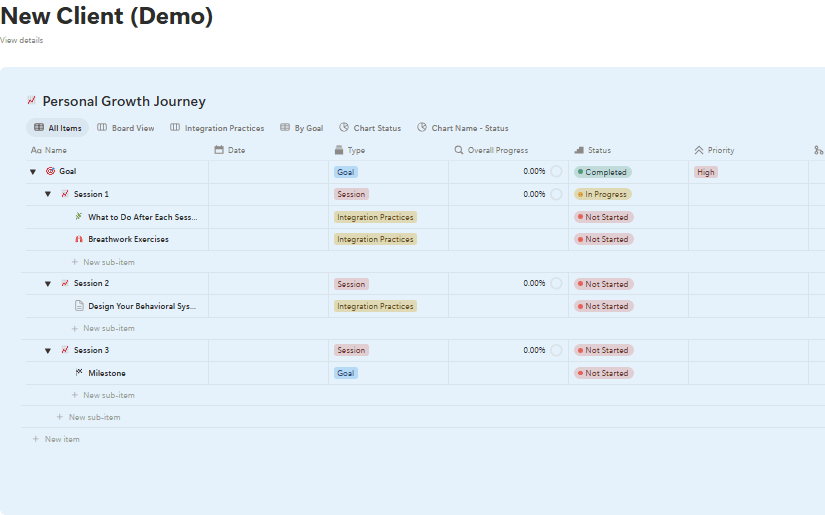This screenshot has height=515, width=825.
Task: Add New sub-item under the Goal level
Action: (88, 417)
